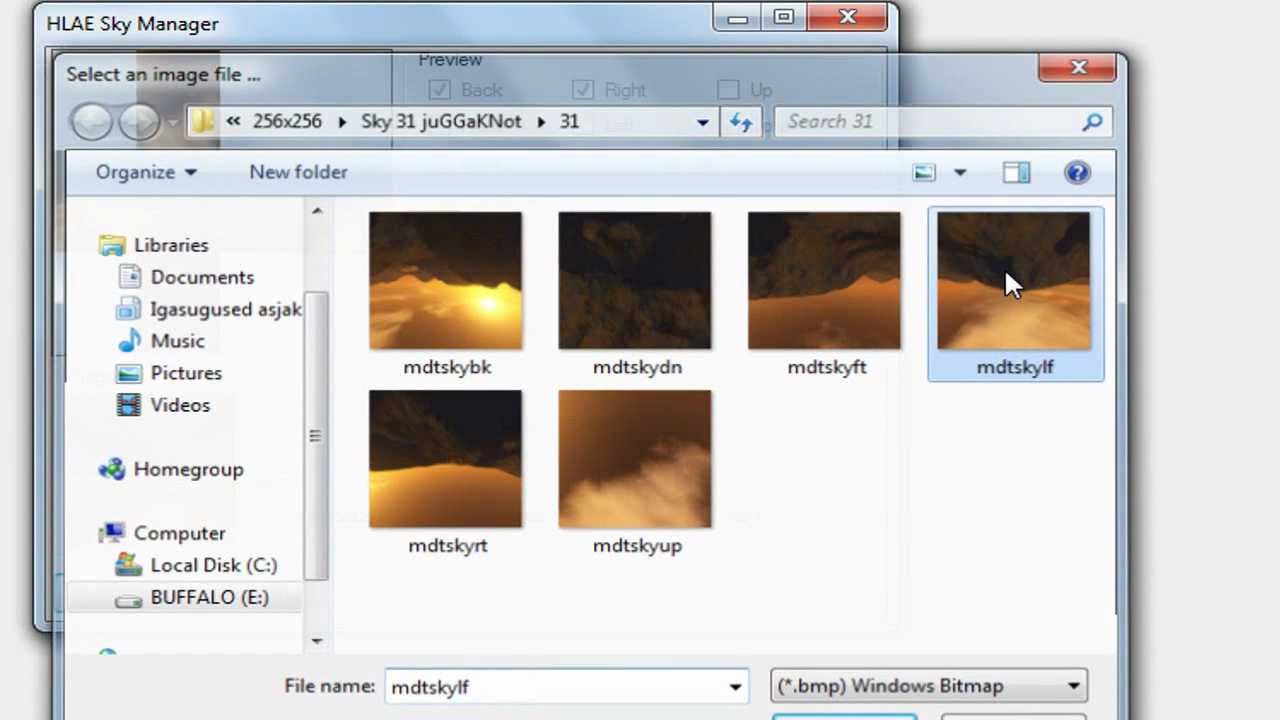Viewport: 1280px width, 720px height.
Task: Minimize the HLAE Sky Manager window
Action: 737,18
